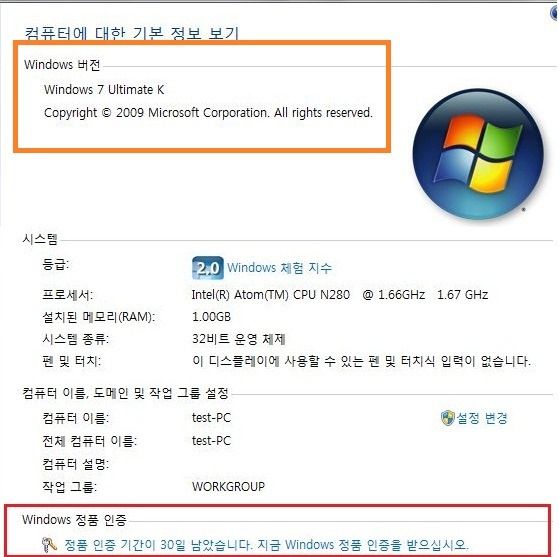Screen dimensions: 559x557
Task: Open the 정품 인증 30일 activation link
Action: [x=266, y=545]
